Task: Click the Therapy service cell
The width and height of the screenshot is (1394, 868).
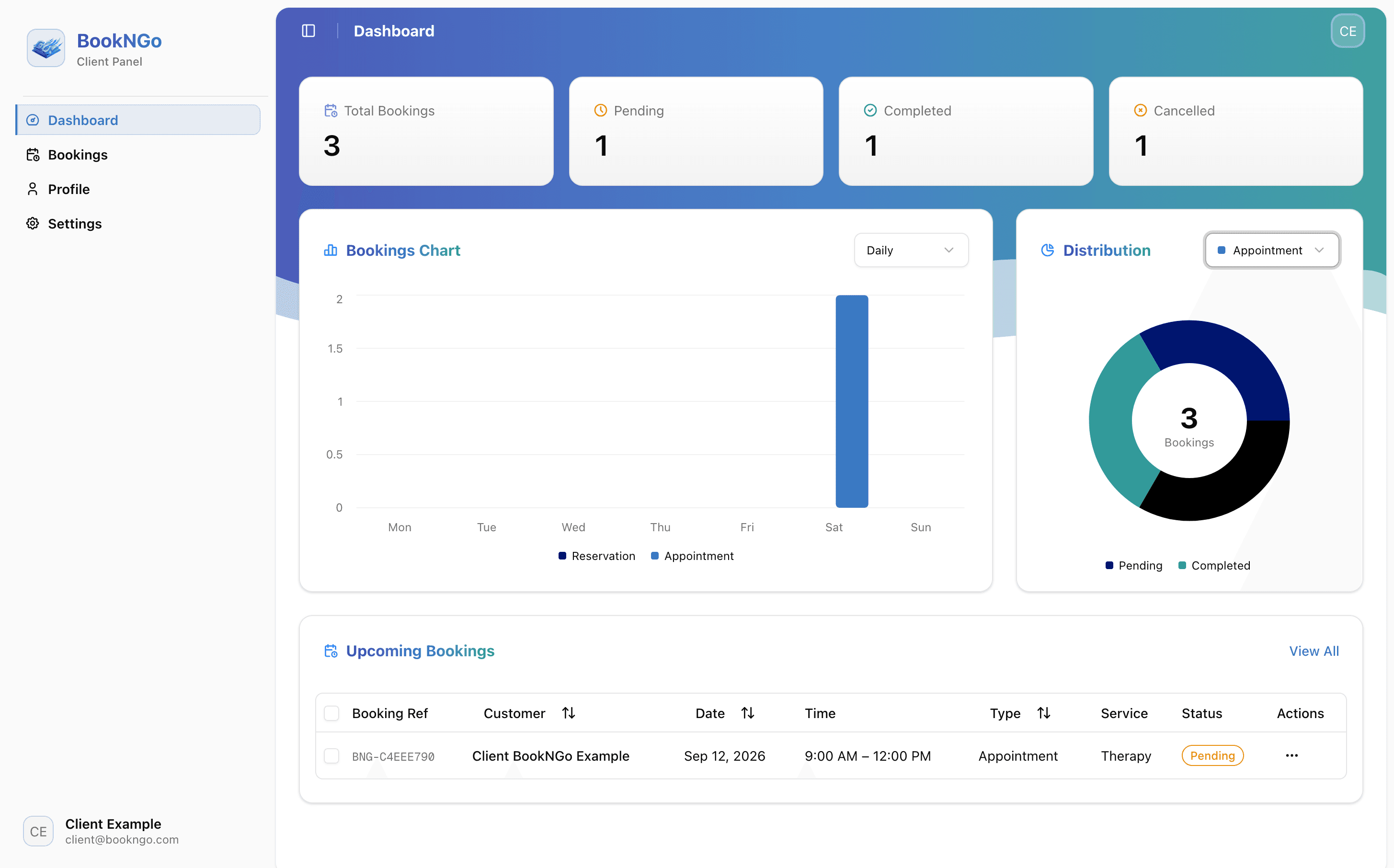Action: coord(1125,756)
